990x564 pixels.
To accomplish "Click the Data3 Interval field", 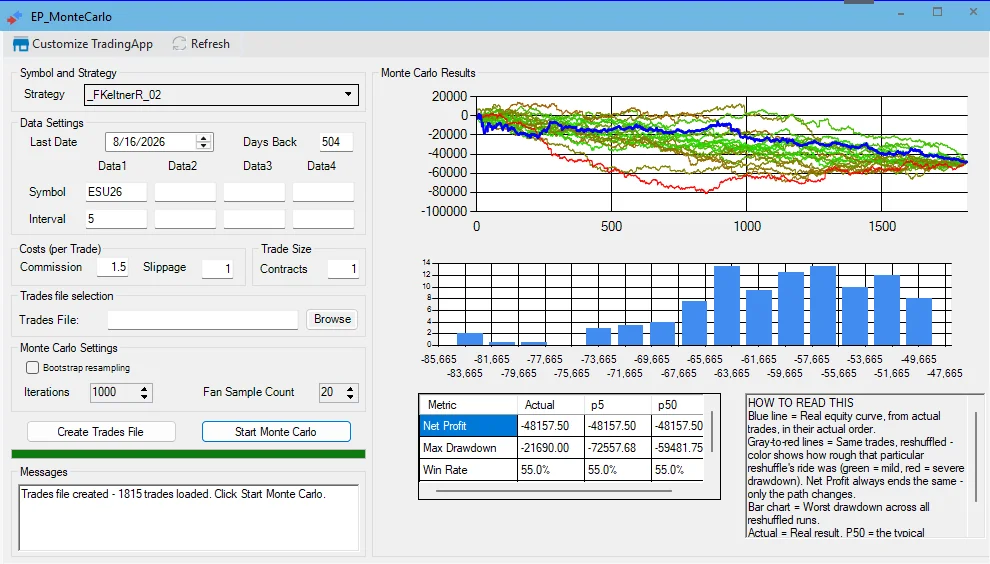I will point(254,219).
